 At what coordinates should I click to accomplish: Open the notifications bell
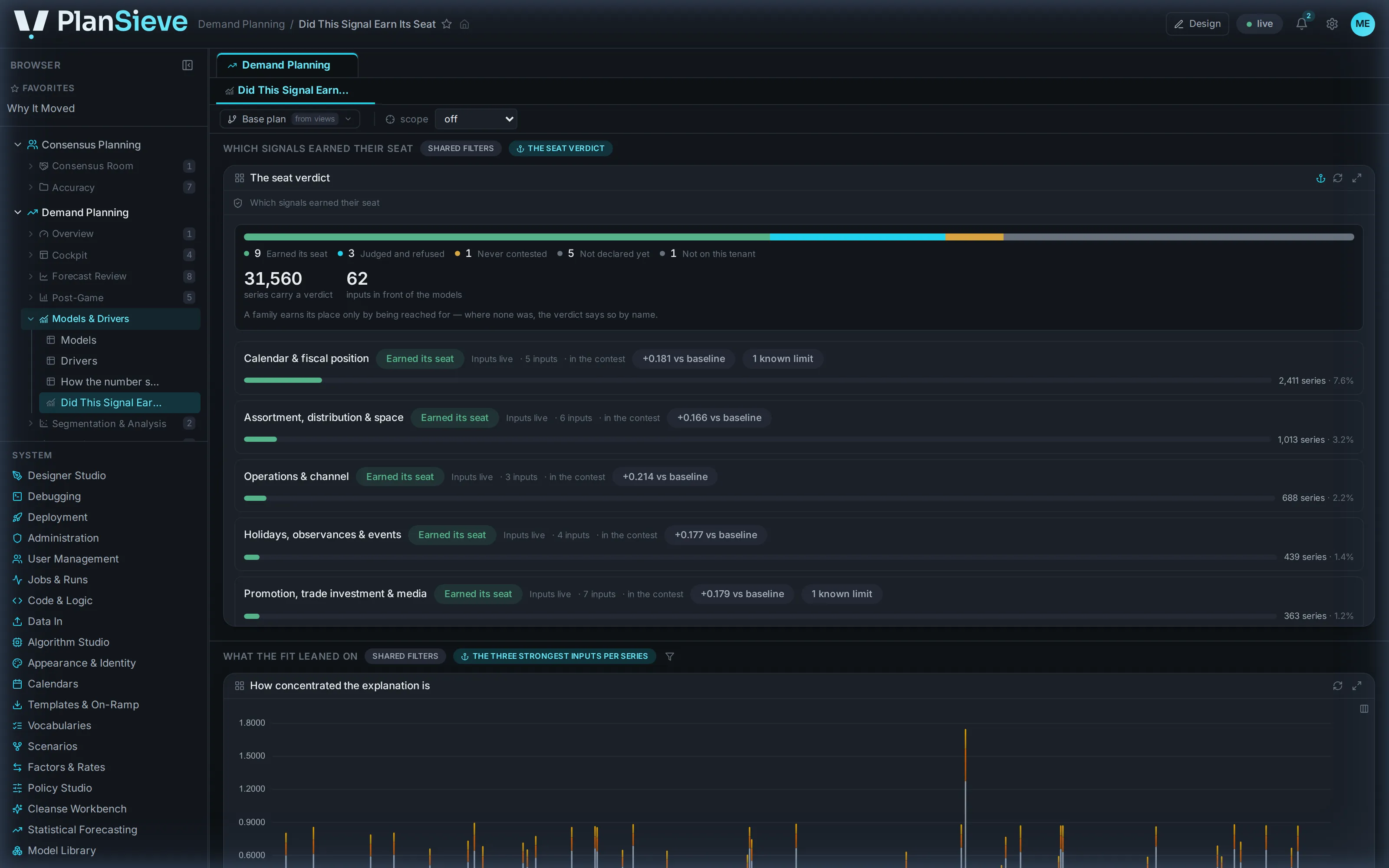(x=1301, y=23)
